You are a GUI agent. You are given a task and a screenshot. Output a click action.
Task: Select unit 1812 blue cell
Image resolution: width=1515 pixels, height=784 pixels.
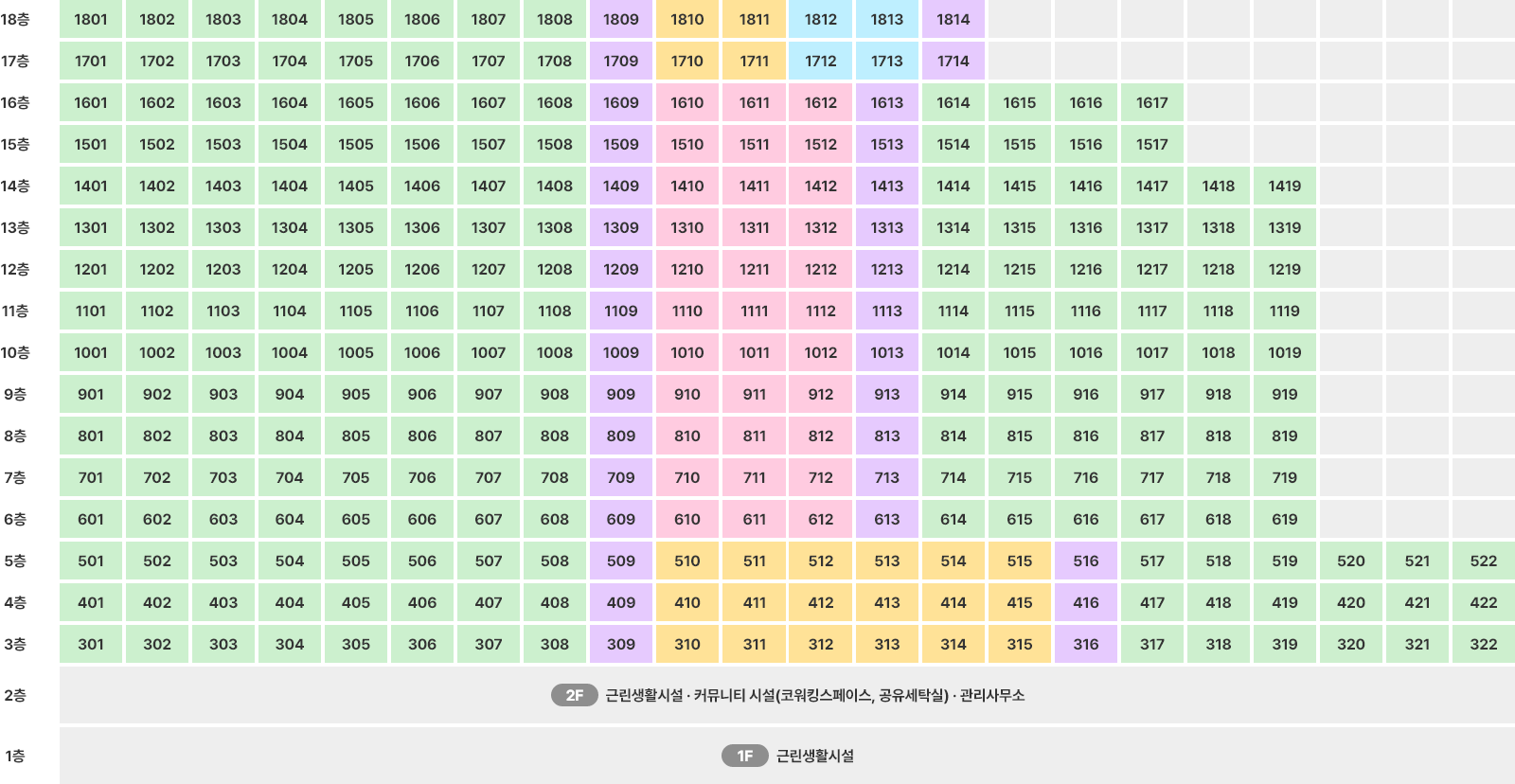tap(820, 19)
